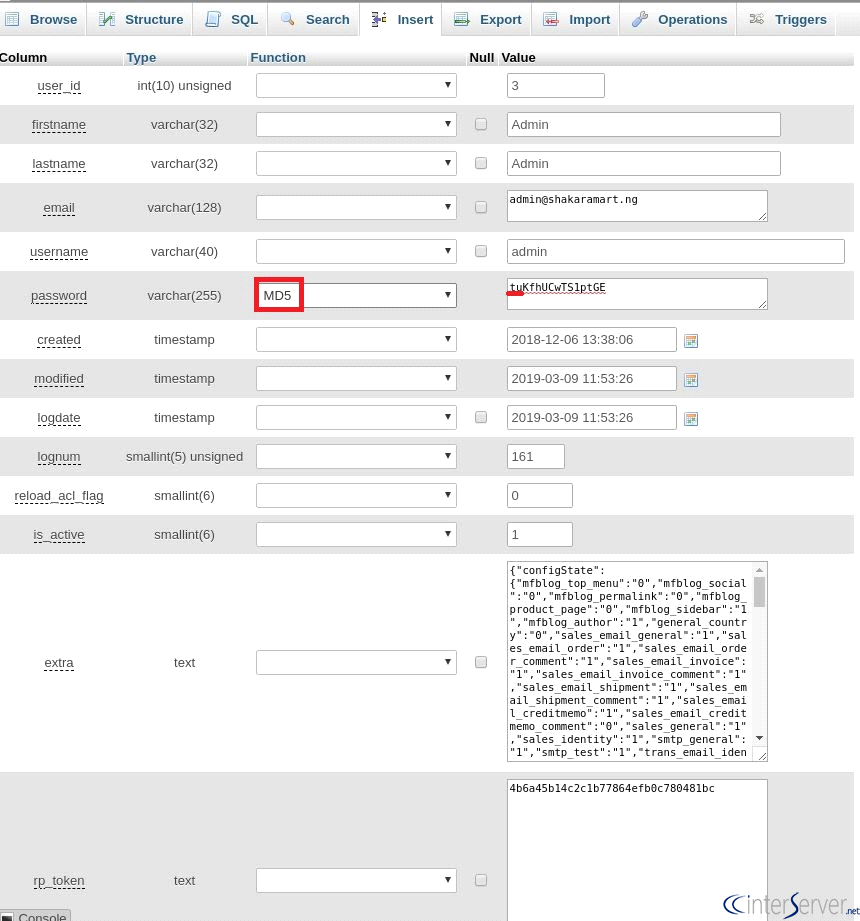The width and height of the screenshot is (860, 921).
Task: Open the function selector for the extra column
Action: [355, 662]
